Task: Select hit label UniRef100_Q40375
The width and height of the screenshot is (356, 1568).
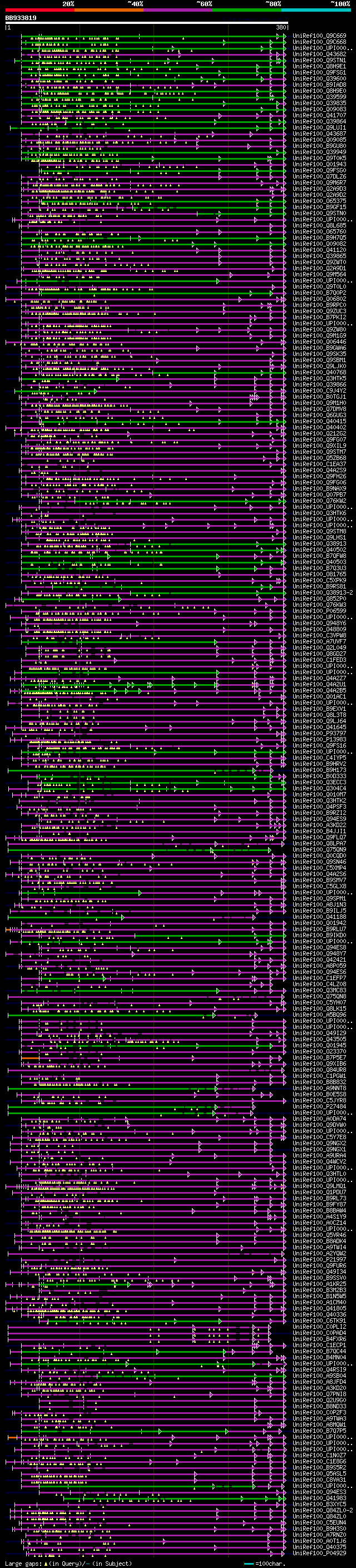Action: [x=319, y=1547]
